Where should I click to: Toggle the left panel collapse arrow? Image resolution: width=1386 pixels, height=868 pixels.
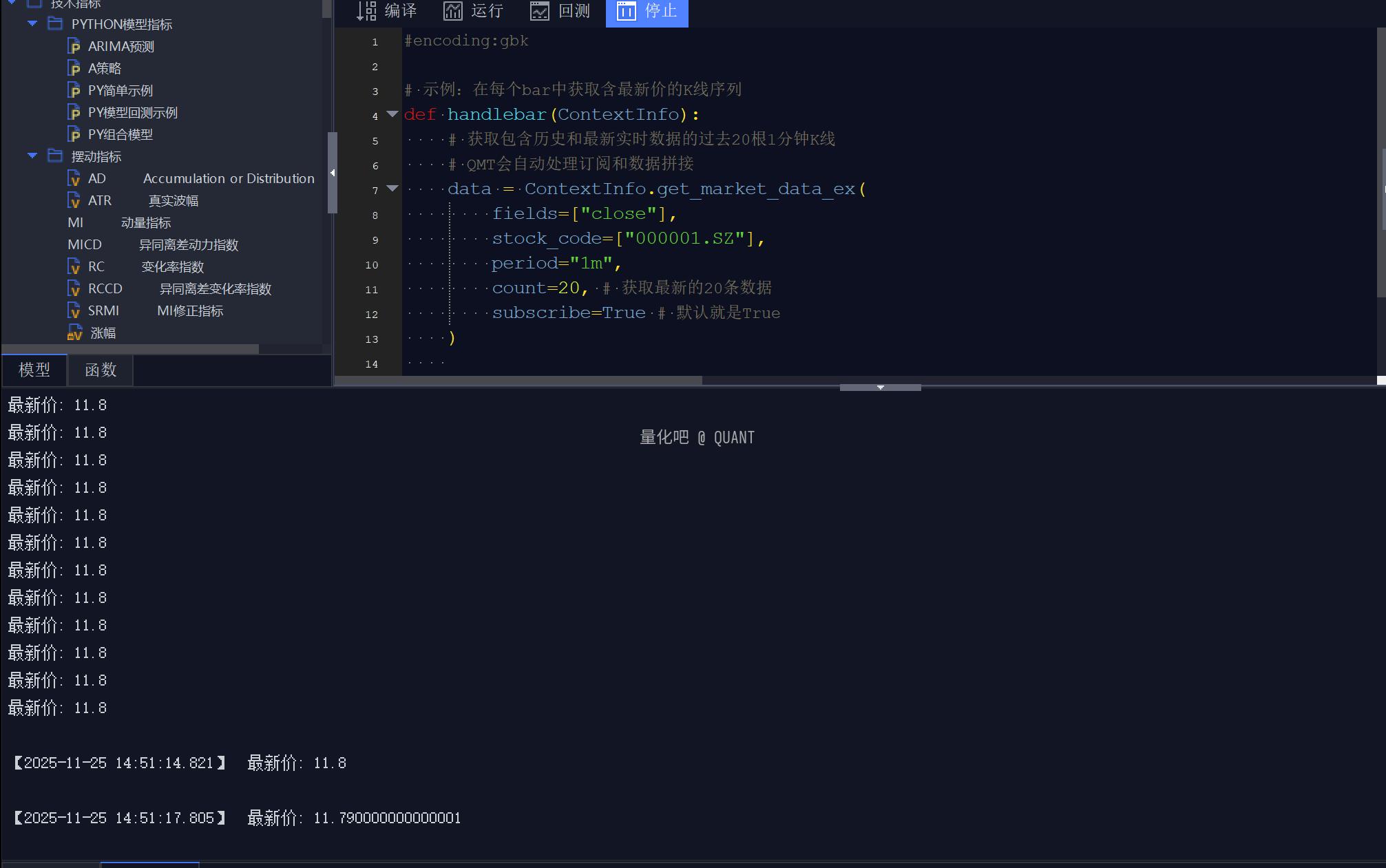(333, 173)
